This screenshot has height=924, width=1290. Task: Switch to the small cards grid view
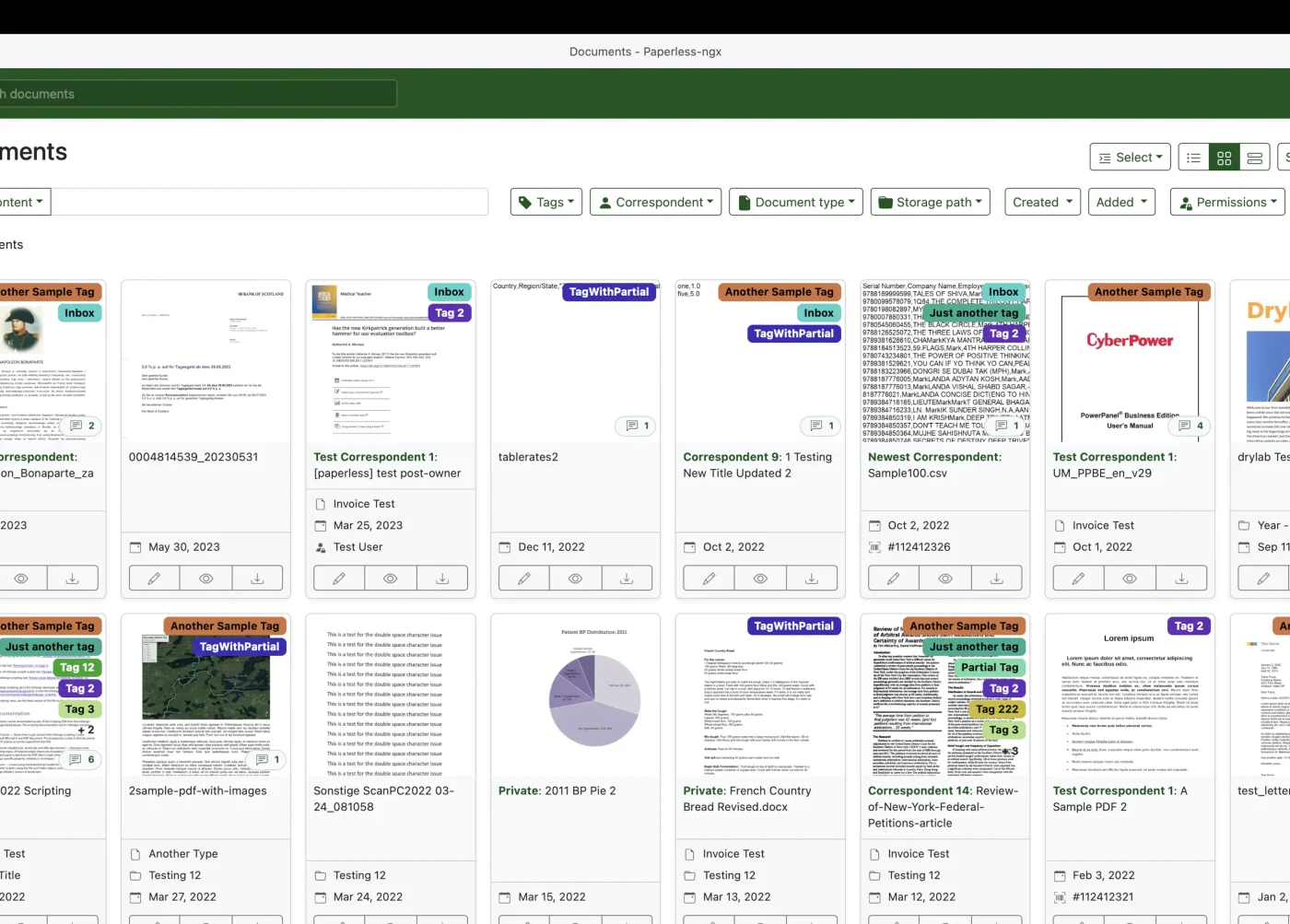click(1224, 158)
